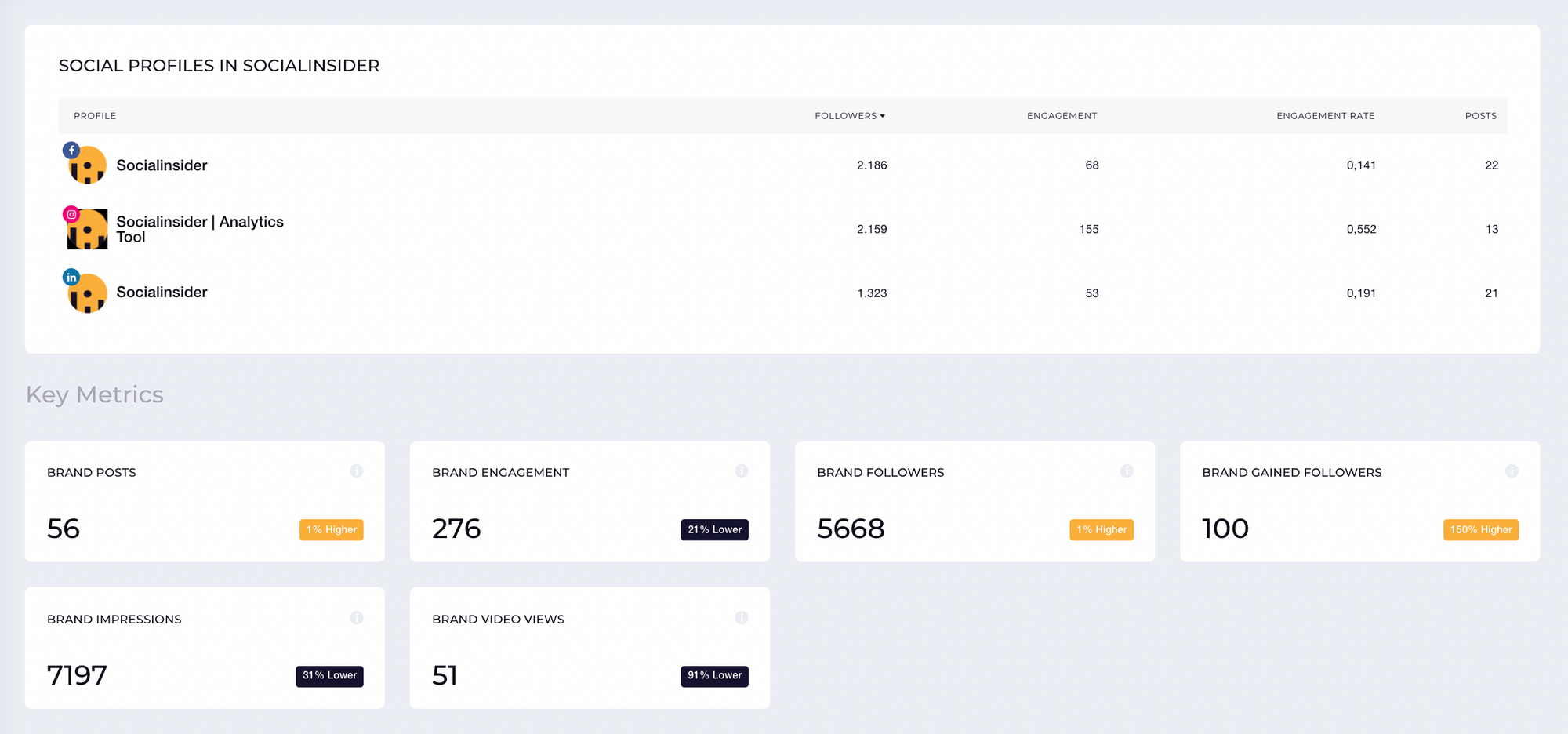Select posts count 13

[x=1491, y=230]
